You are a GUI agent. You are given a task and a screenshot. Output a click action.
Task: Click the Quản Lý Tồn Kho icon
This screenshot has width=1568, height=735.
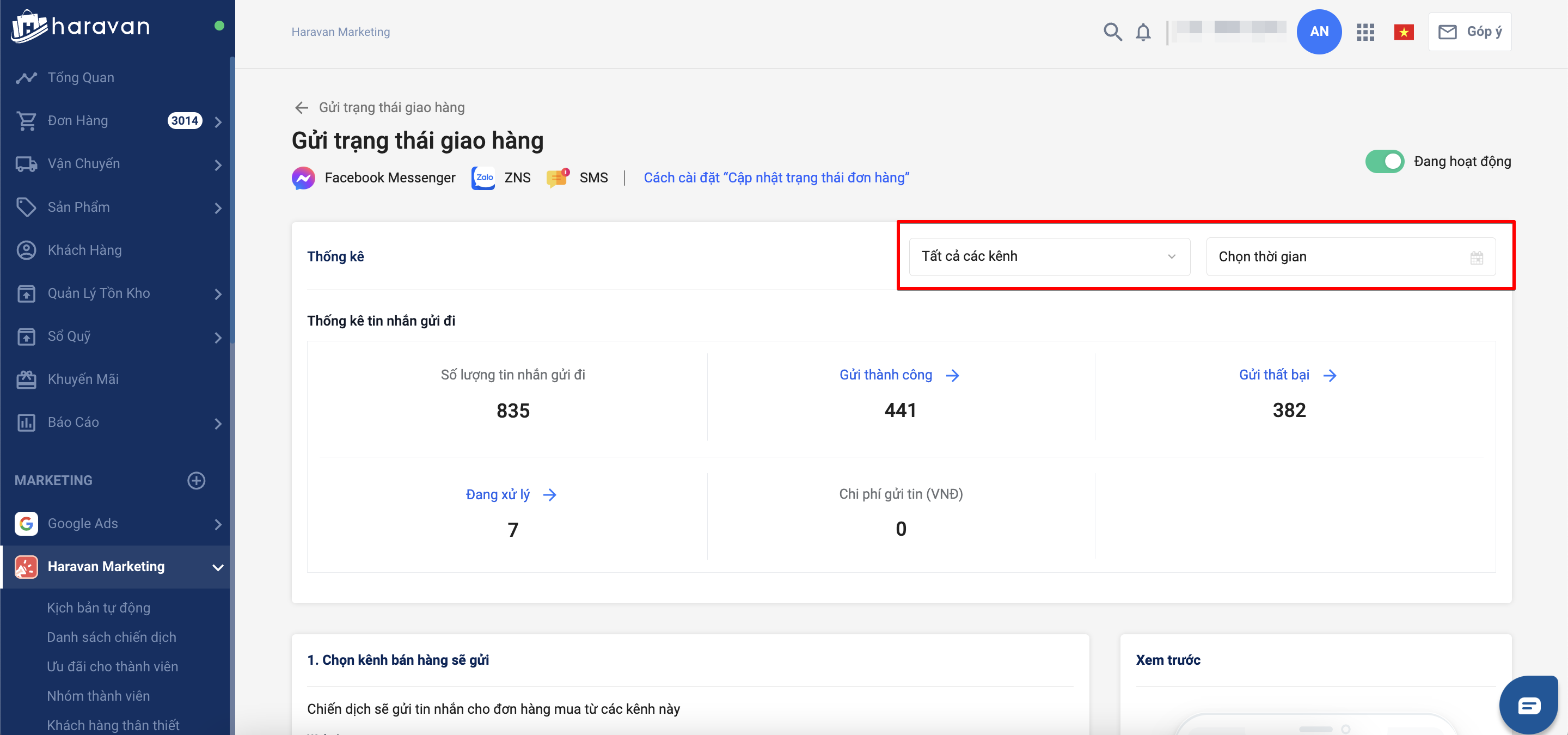(26, 293)
